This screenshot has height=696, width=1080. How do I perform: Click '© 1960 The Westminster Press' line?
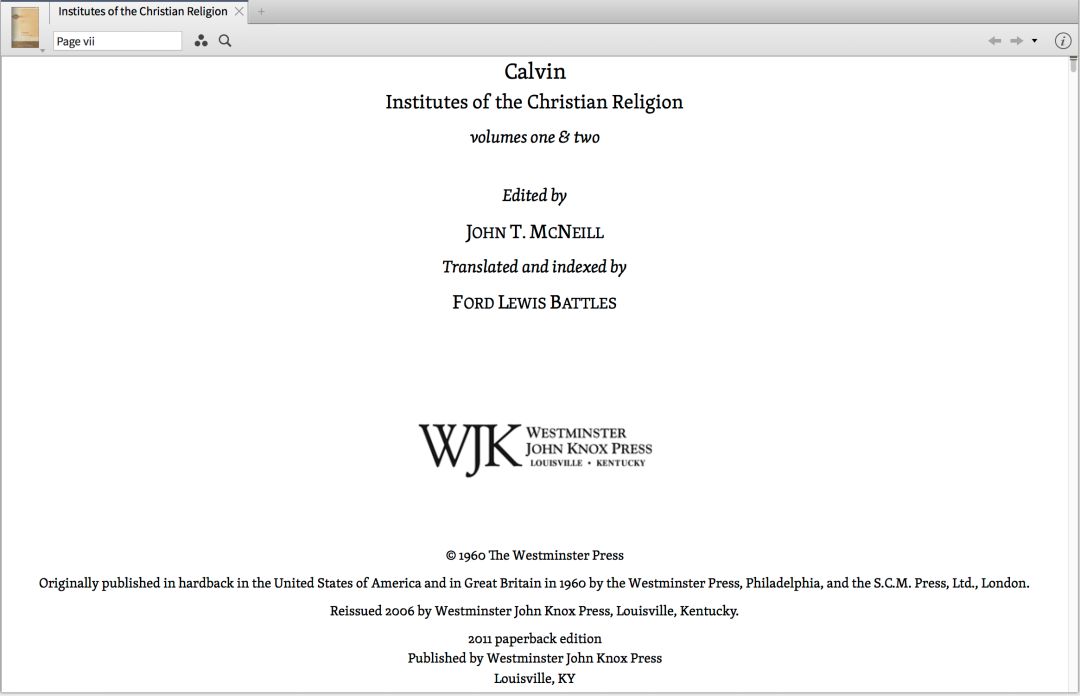534,555
